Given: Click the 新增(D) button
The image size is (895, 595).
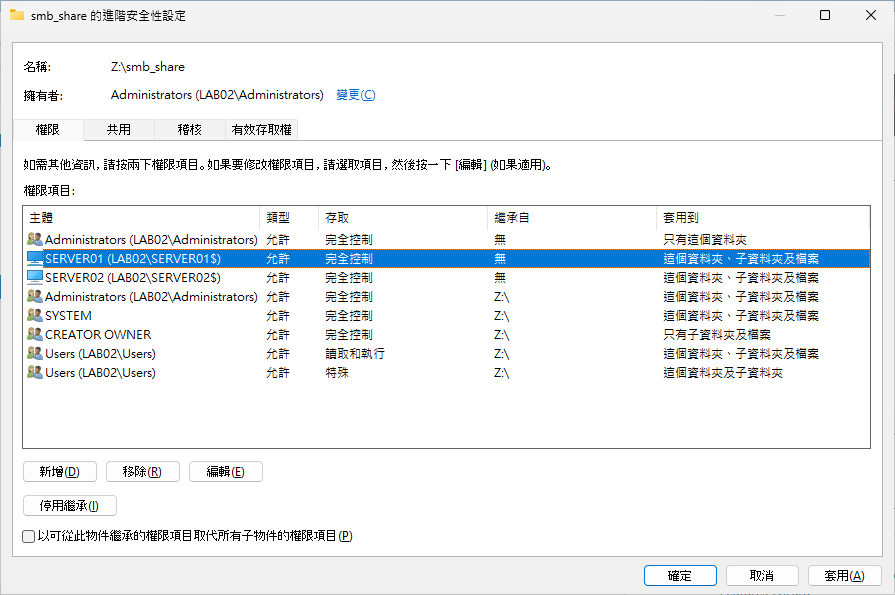Looking at the screenshot, I should (x=60, y=472).
